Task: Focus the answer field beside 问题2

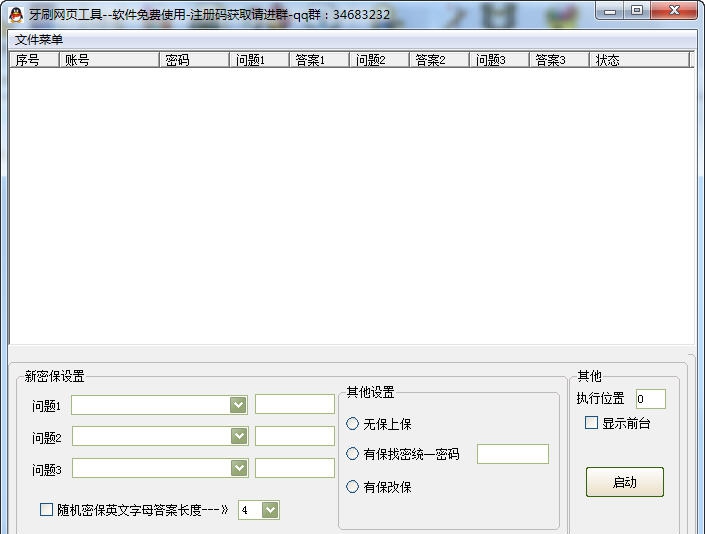Action: pos(295,436)
